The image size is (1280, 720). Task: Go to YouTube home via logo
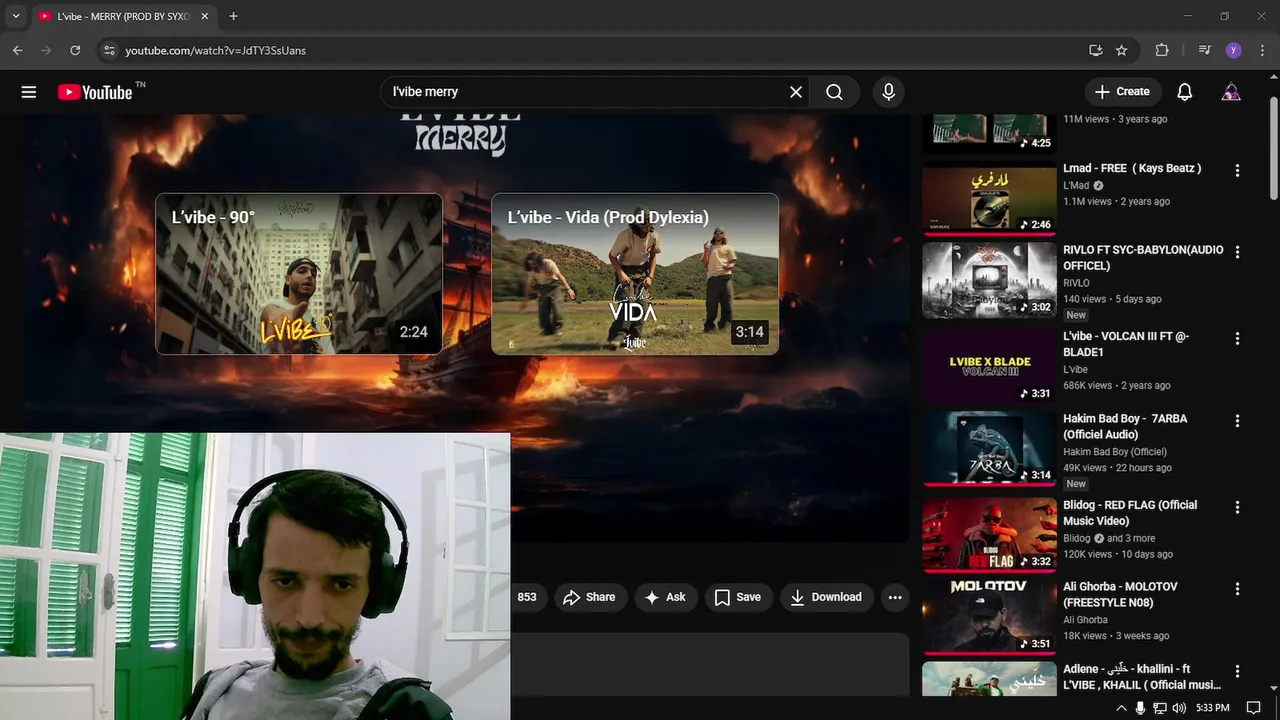point(93,92)
